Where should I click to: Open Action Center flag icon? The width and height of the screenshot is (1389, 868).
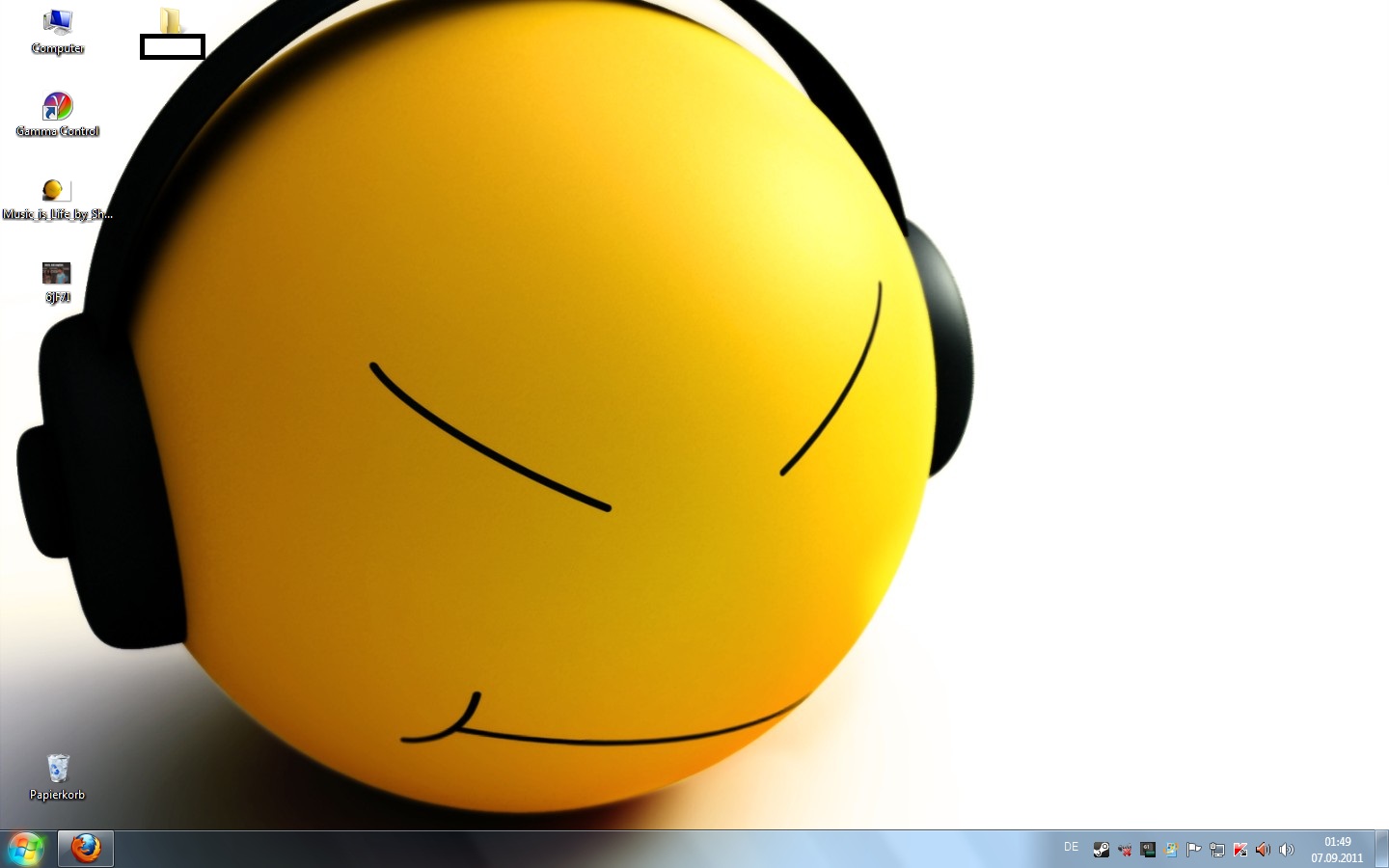[1194, 850]
